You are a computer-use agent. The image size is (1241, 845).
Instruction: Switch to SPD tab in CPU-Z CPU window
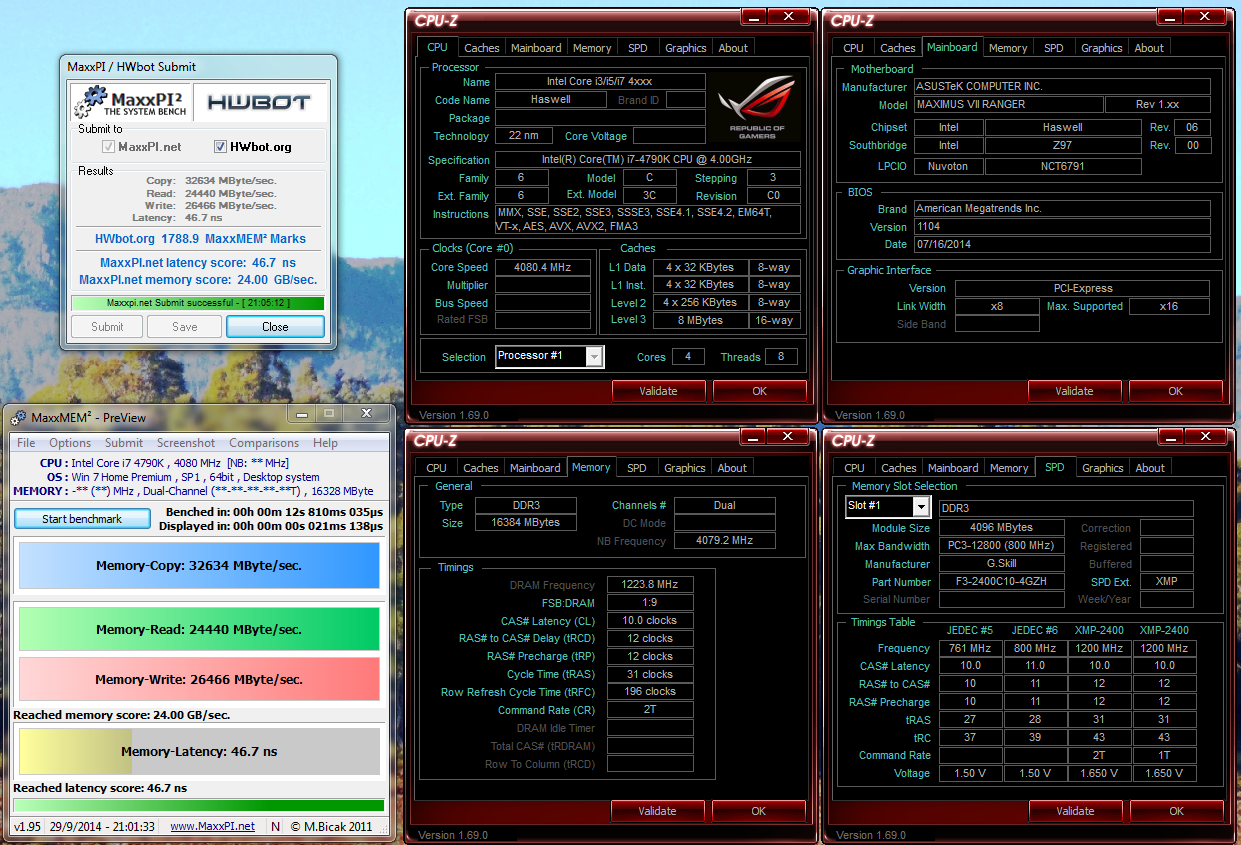(x=638, y=48)
